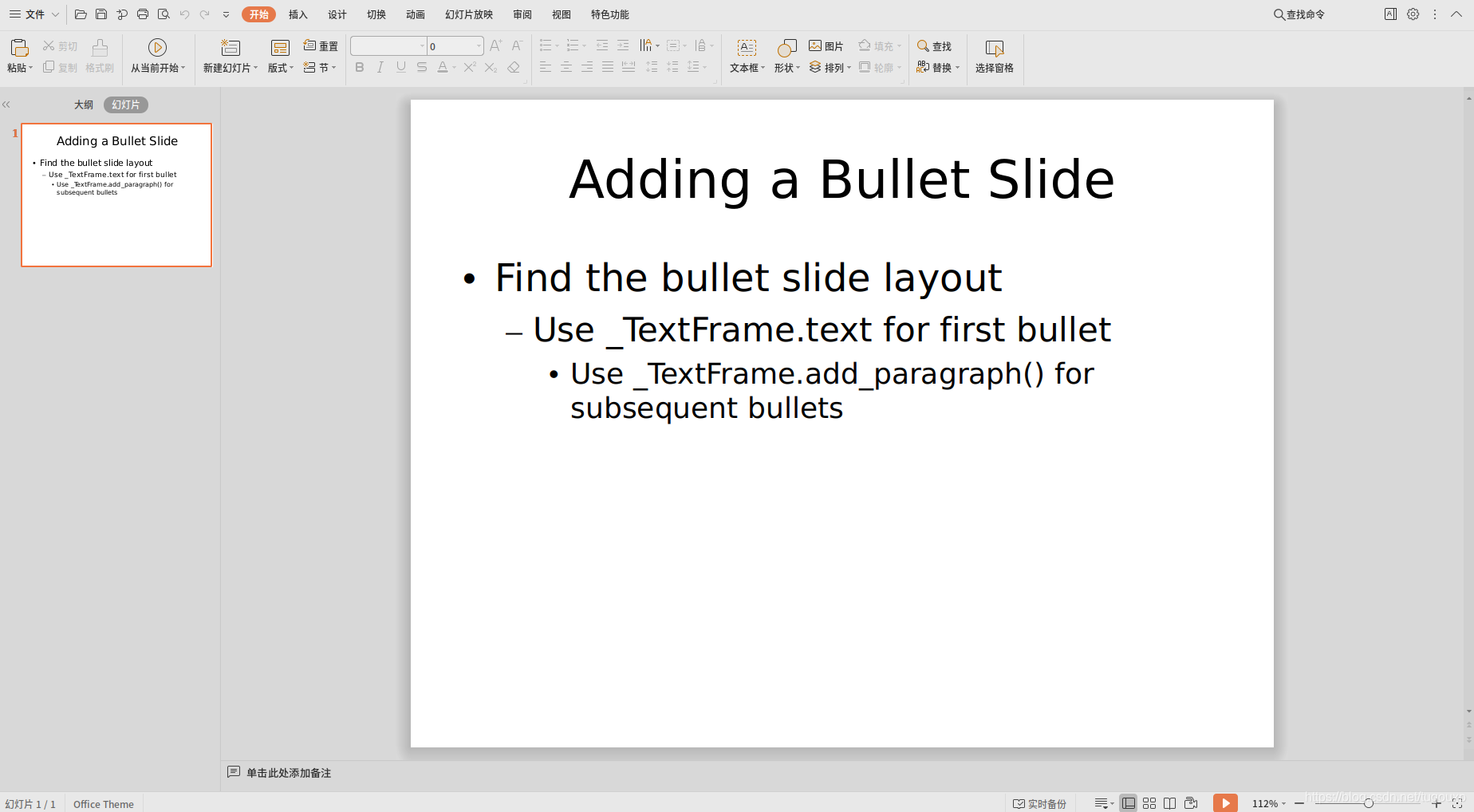Expand the font name combo box

[422, 46]
